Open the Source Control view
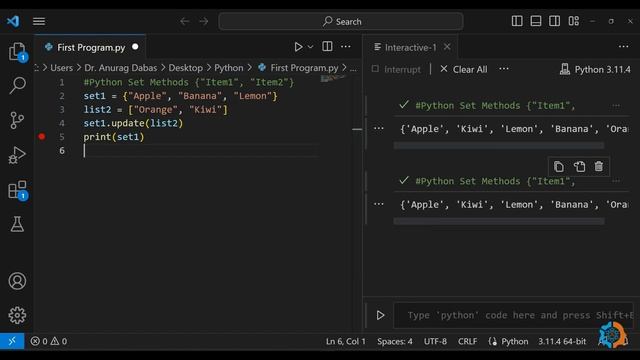Screen dimensions: 640x360 point(17,120)
